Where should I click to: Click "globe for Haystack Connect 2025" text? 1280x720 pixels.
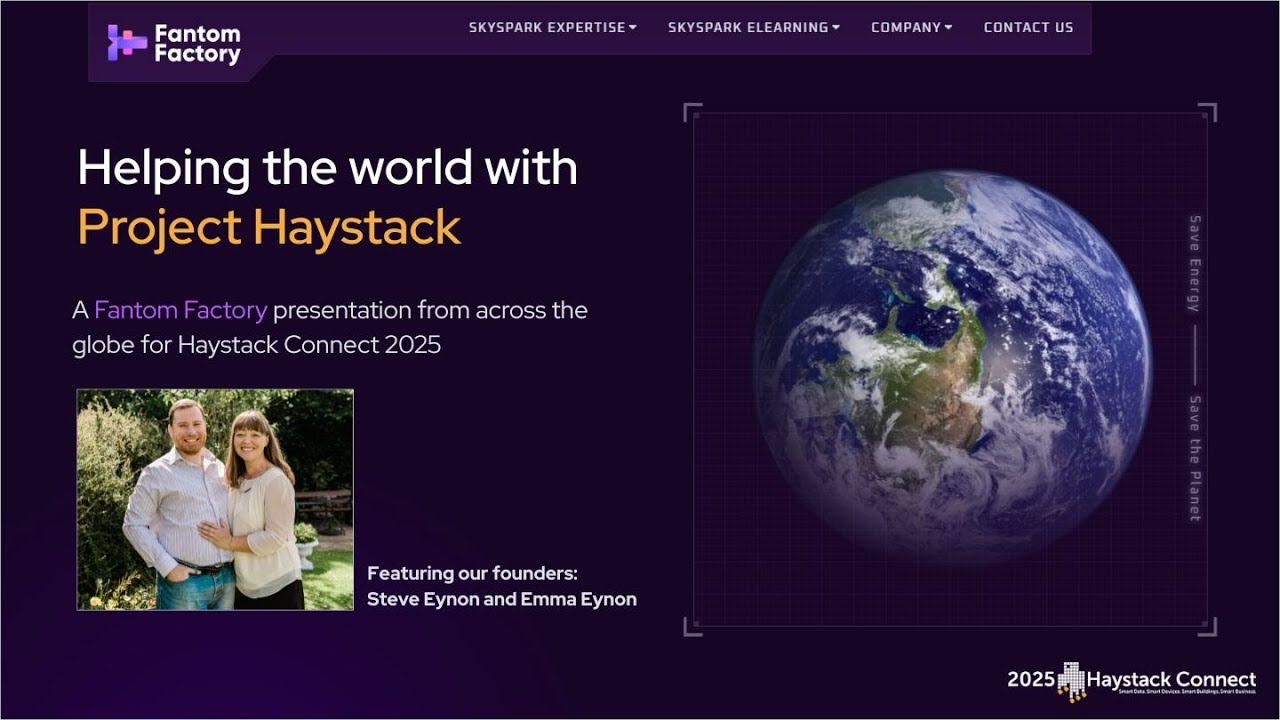pos(257,346)
